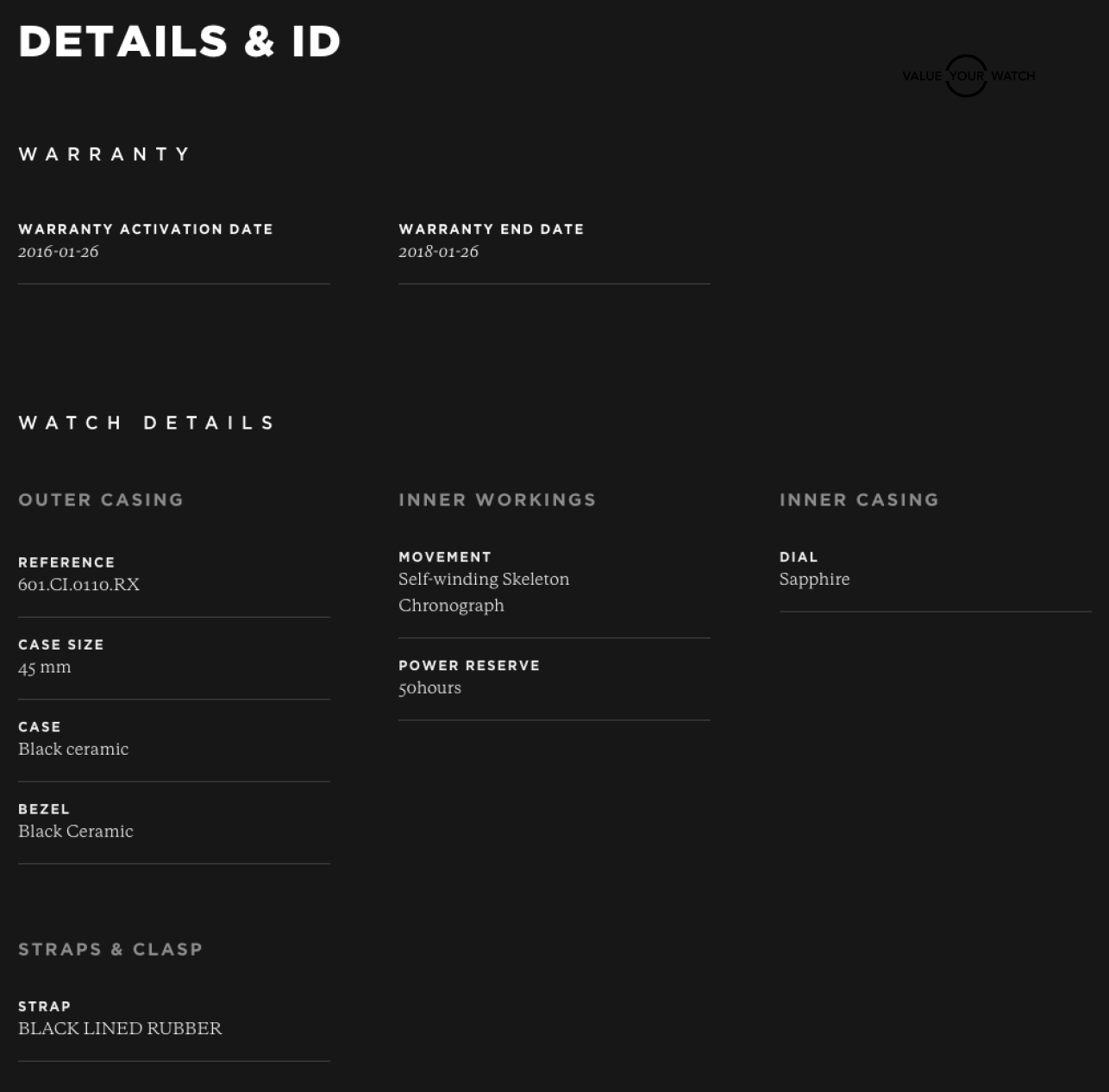Click the Outer Casing column heading
Image resolution: width=1109 pixels, height=1092 pixels.
point(101,500)
